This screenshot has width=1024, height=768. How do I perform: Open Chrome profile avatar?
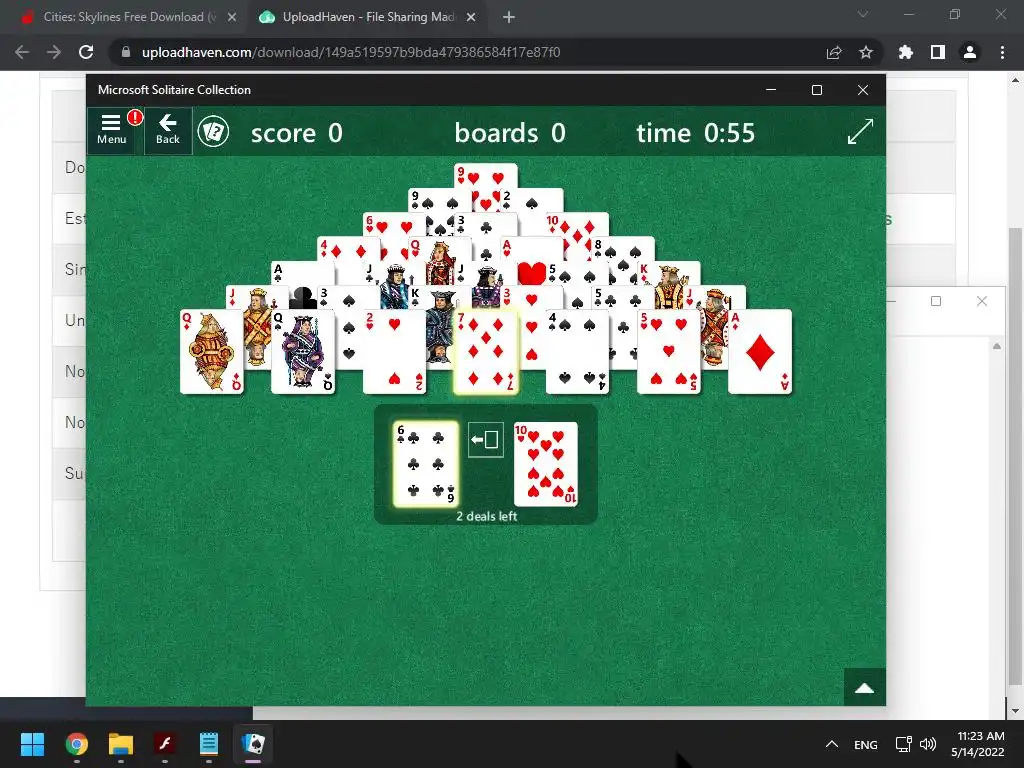point(970,52)
